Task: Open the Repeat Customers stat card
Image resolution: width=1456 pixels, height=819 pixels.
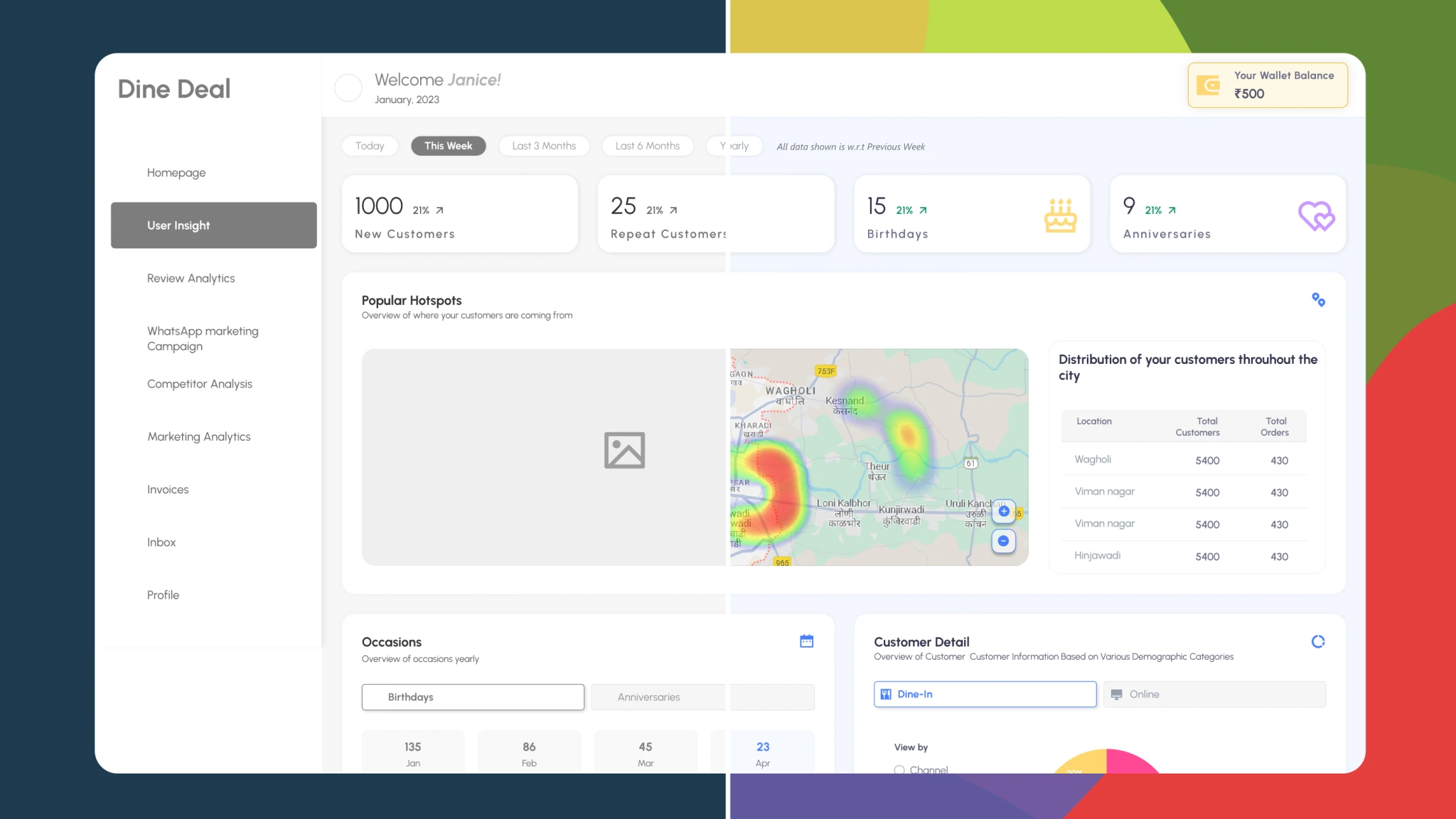Action: (x=716, y=214)
